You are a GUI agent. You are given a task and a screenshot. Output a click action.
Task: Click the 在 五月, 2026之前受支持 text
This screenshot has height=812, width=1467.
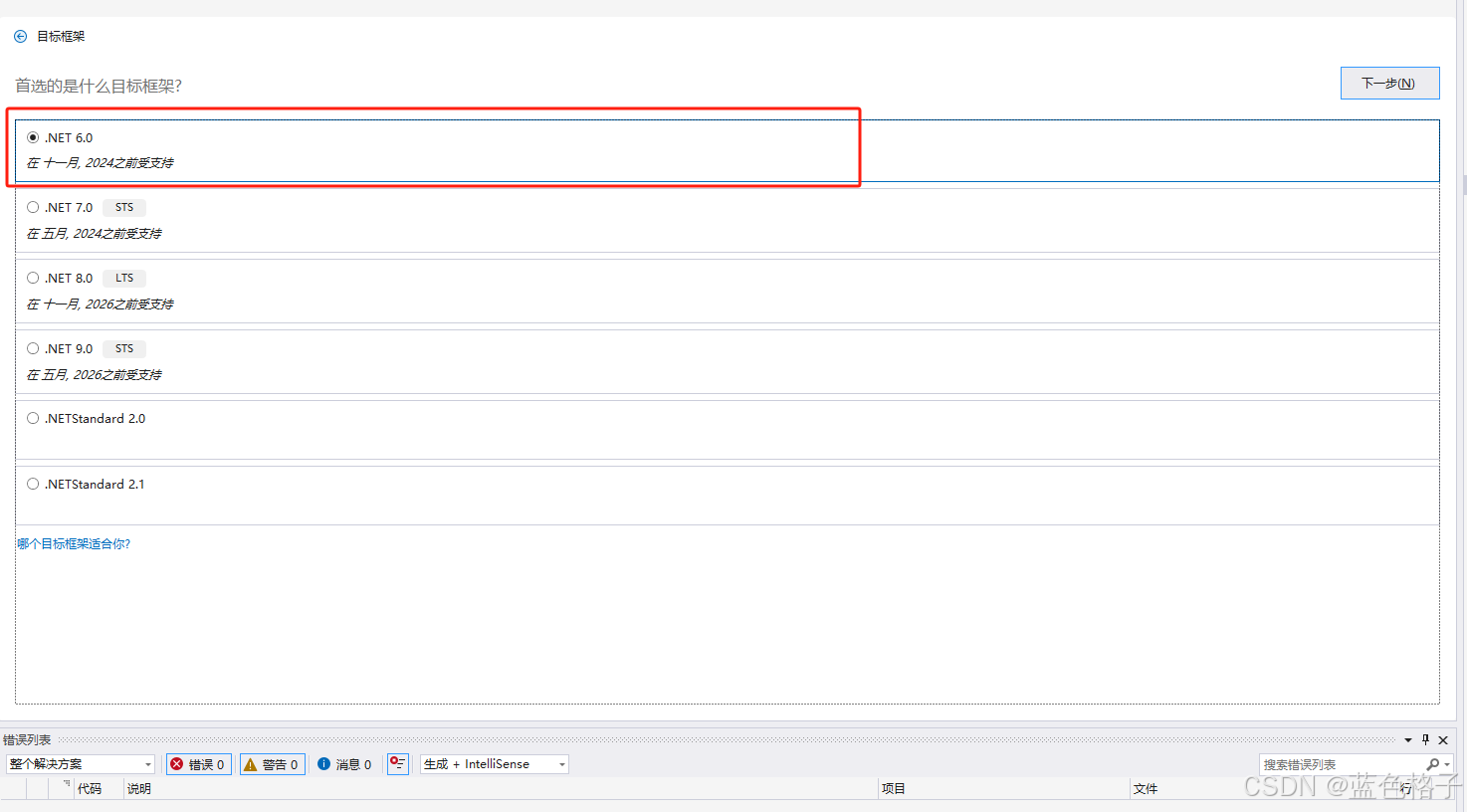point(94,375)
